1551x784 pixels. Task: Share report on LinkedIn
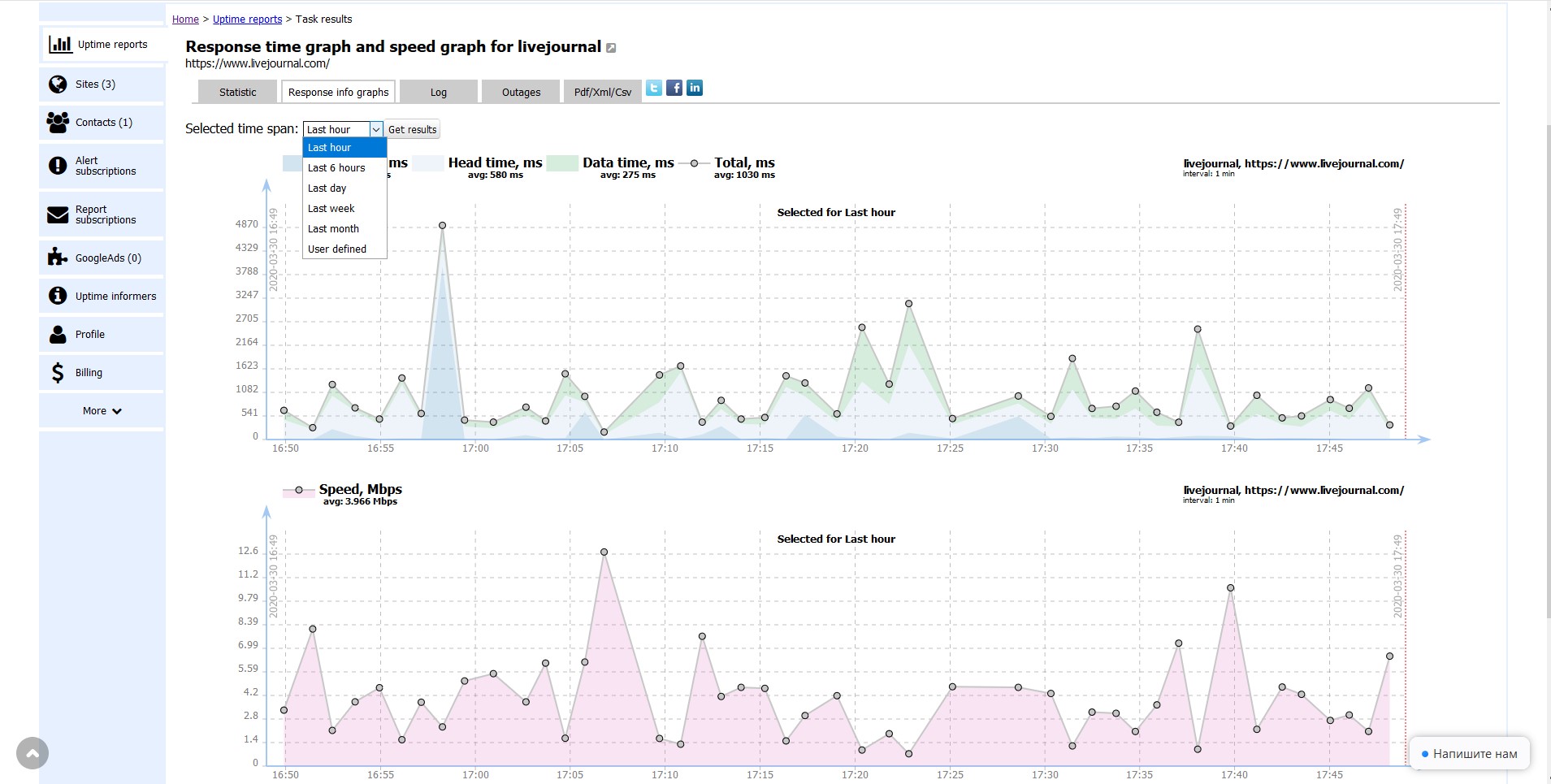tap(695, 88)
